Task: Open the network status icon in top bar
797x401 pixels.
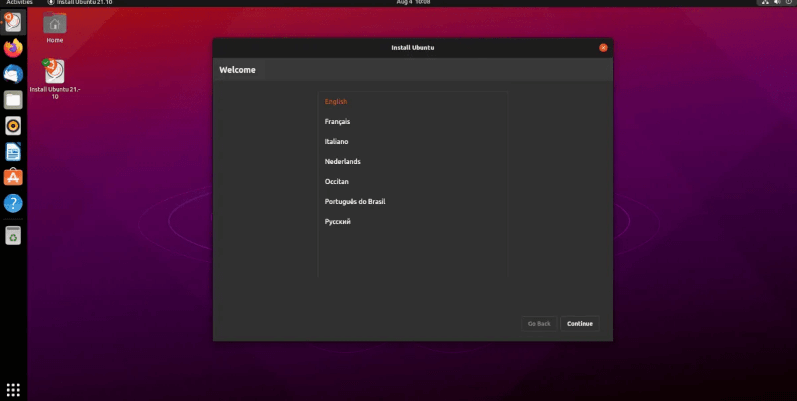Action: 764,3
